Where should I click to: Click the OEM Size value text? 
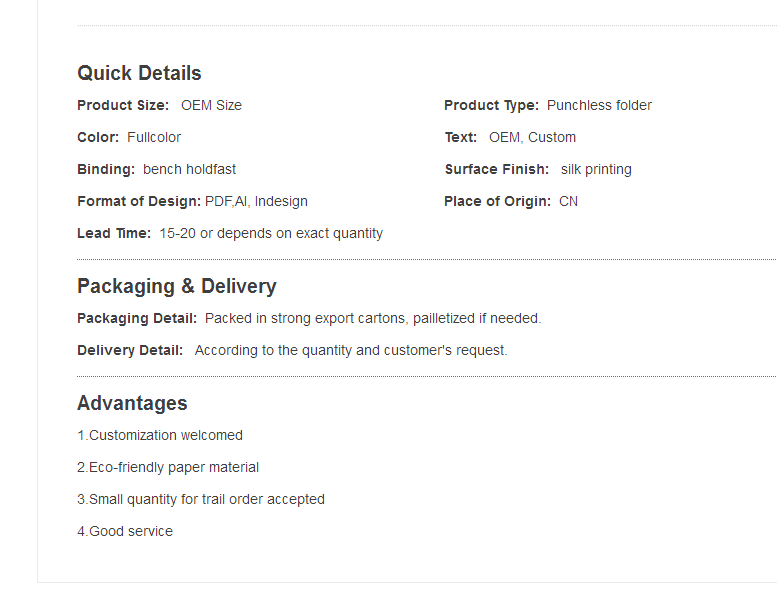coord(212,106)
